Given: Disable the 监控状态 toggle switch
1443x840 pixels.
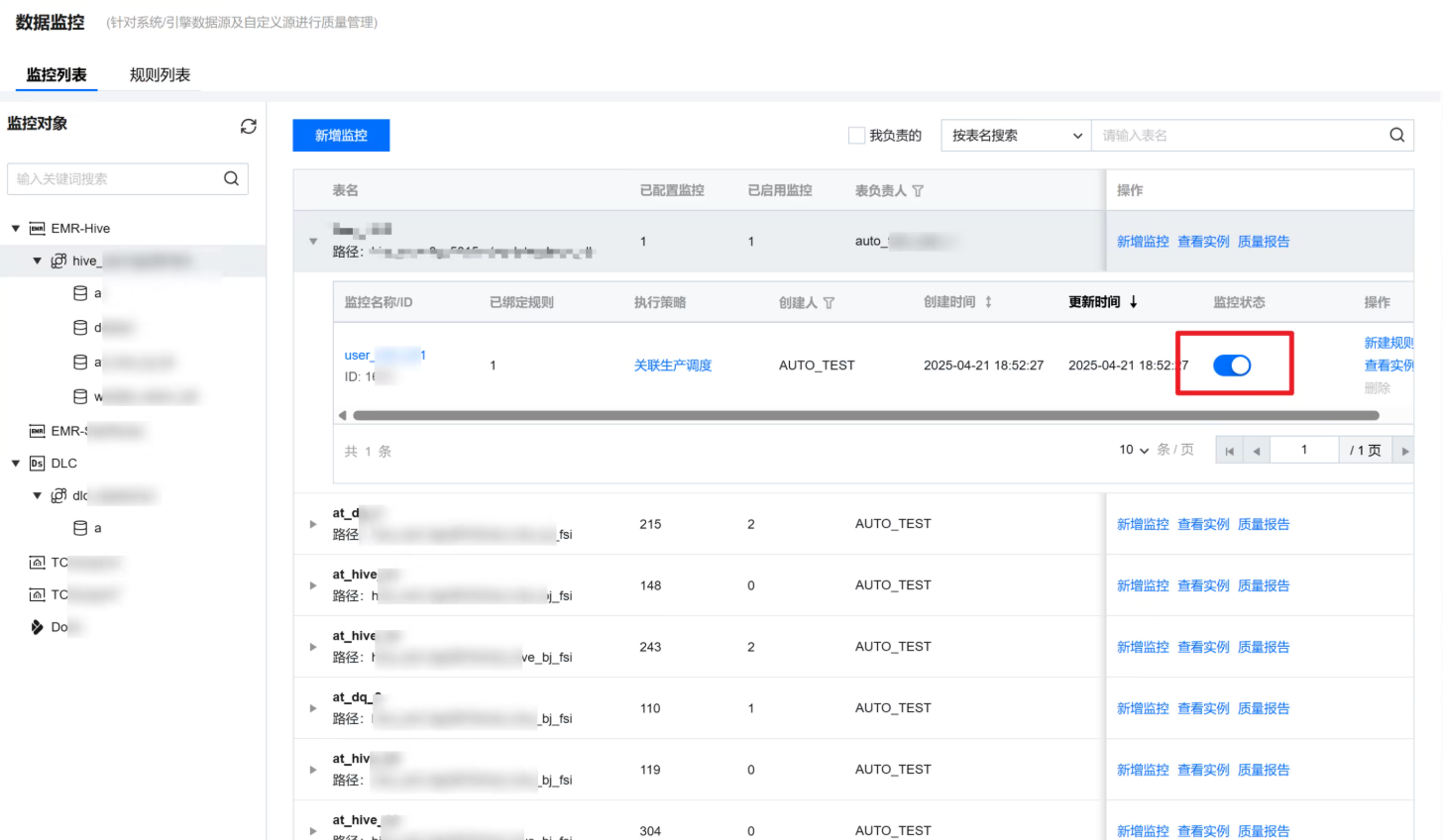Looking at the screenshot, I should (1232, 366).
